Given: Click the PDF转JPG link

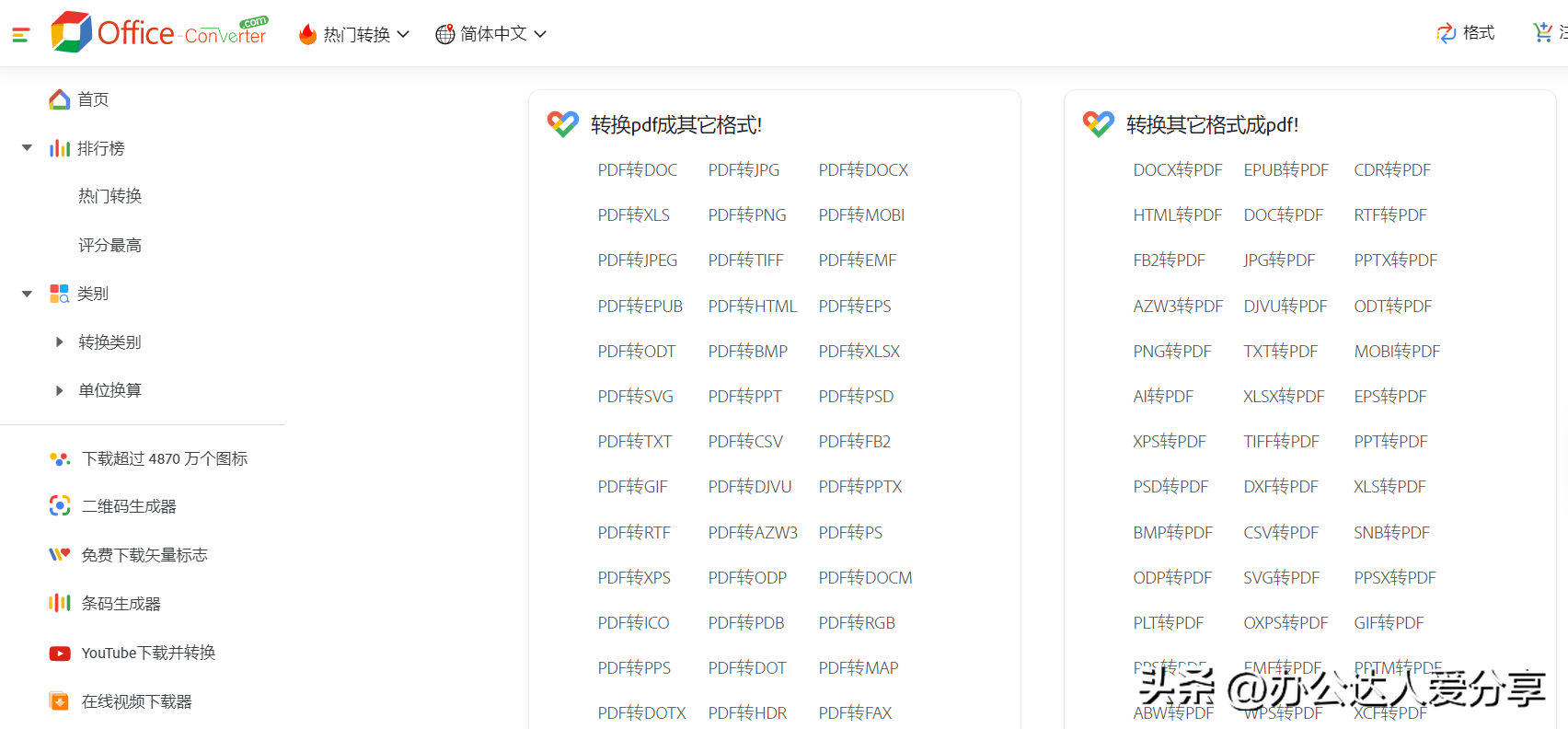Looking at the screenshot, I should pyautogui.click(x=744, y=170).
